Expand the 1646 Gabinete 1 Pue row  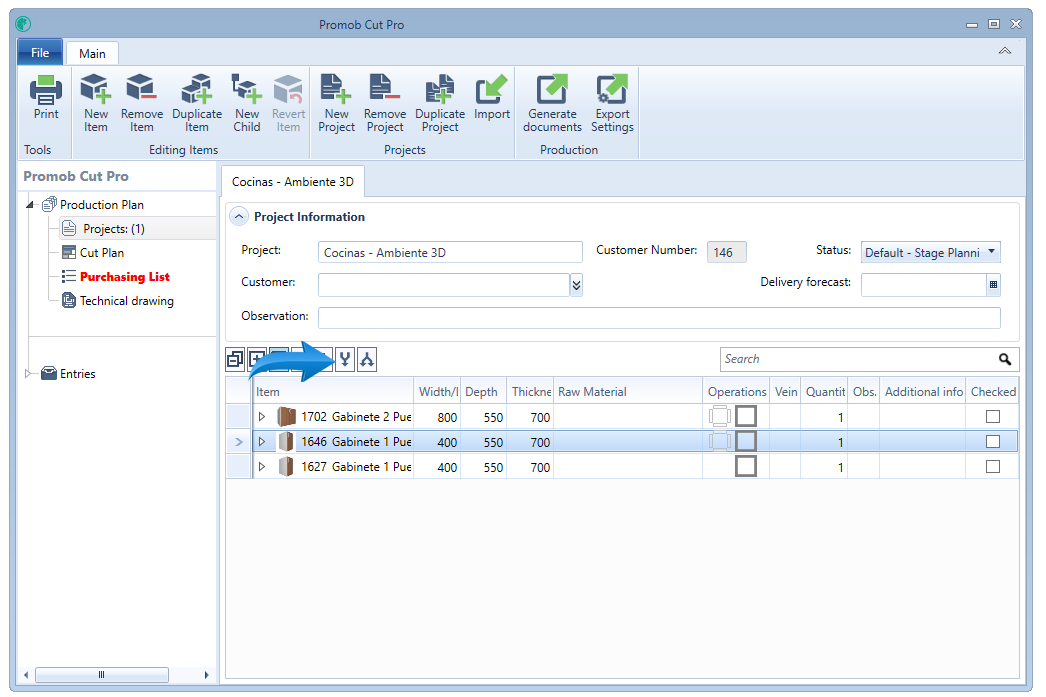coord(262,442)
